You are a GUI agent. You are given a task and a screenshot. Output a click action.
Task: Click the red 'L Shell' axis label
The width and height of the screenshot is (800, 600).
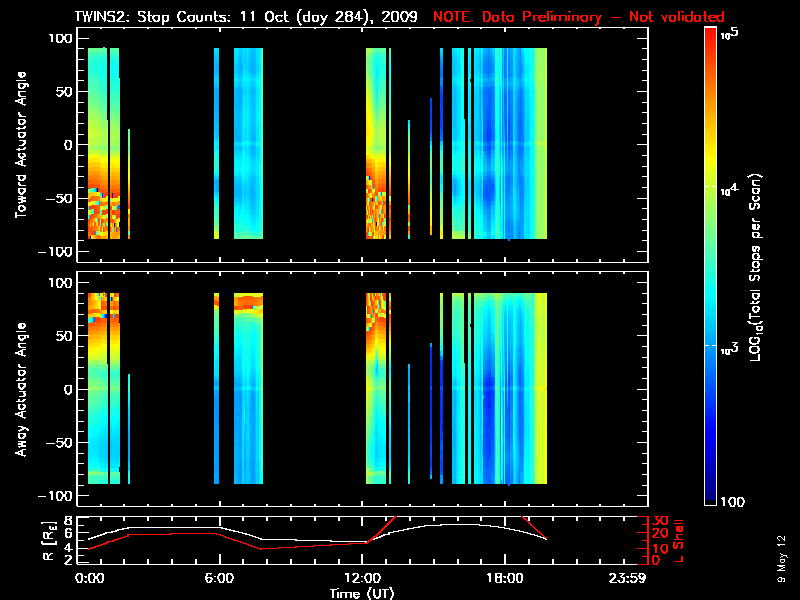pyautogui.click(x=681, y=540)
